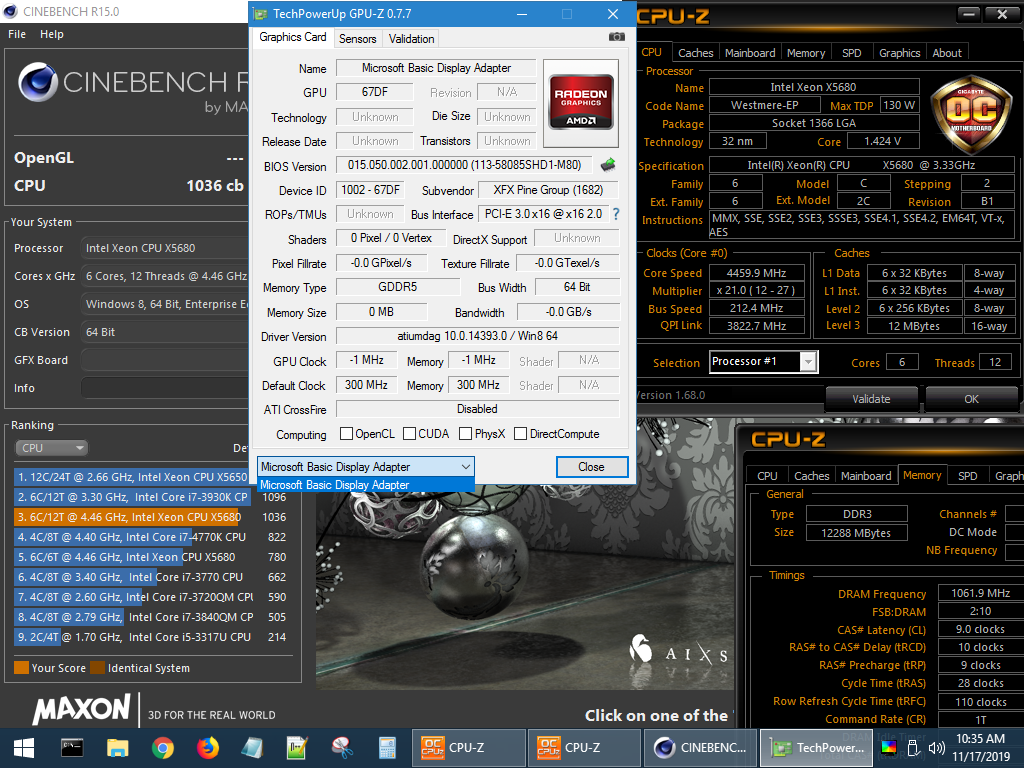The image size is (1024, 768).
Task: Open the Cinebench Help menu
Action: pyautogui.click(x=52, y=34)
